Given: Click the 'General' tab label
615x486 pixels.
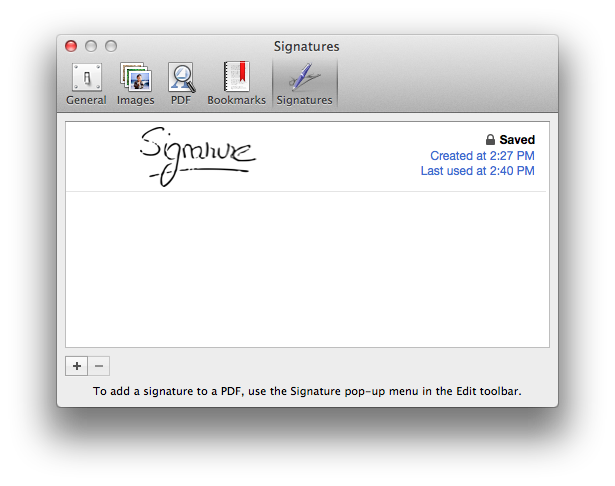Looking at the screenshot, I should pos(86,100).
